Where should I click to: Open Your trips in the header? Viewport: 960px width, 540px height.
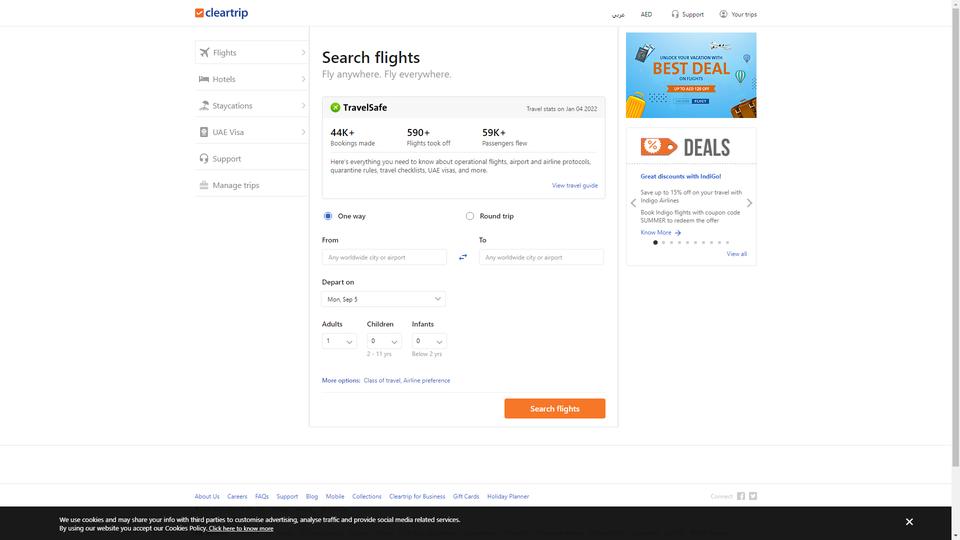pyautogui.click(x=738, y=14)
